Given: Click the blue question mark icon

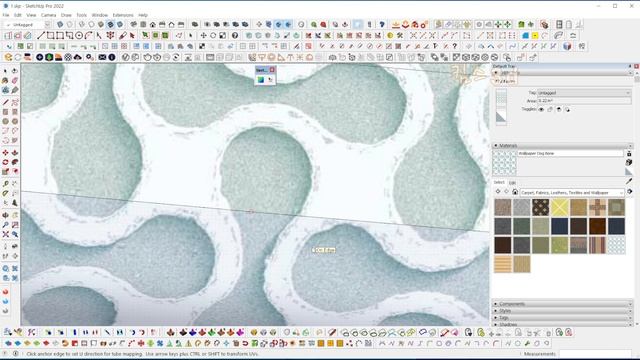Looking at the screenshot, I should 382,25.
